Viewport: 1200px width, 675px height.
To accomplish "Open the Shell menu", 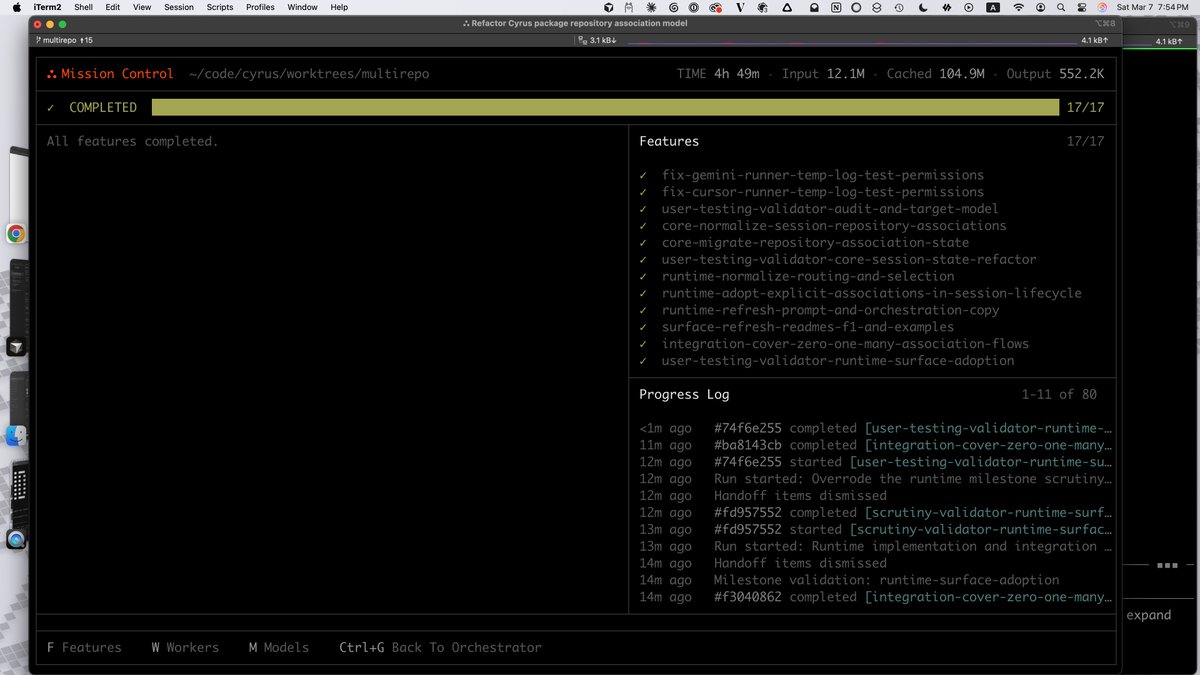I will 83,7.
